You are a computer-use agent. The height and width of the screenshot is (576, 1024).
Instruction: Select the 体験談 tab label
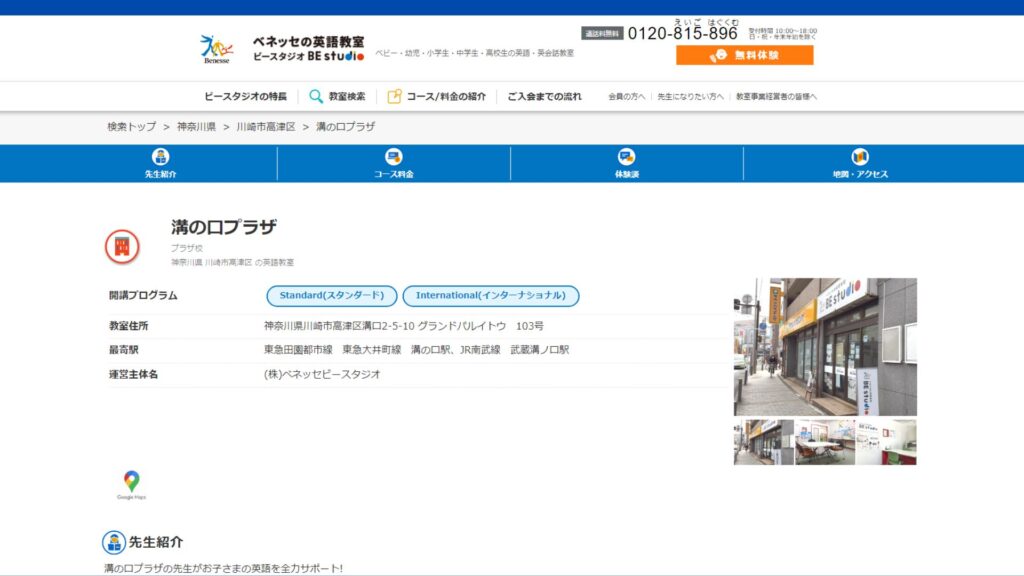point(626,174)
